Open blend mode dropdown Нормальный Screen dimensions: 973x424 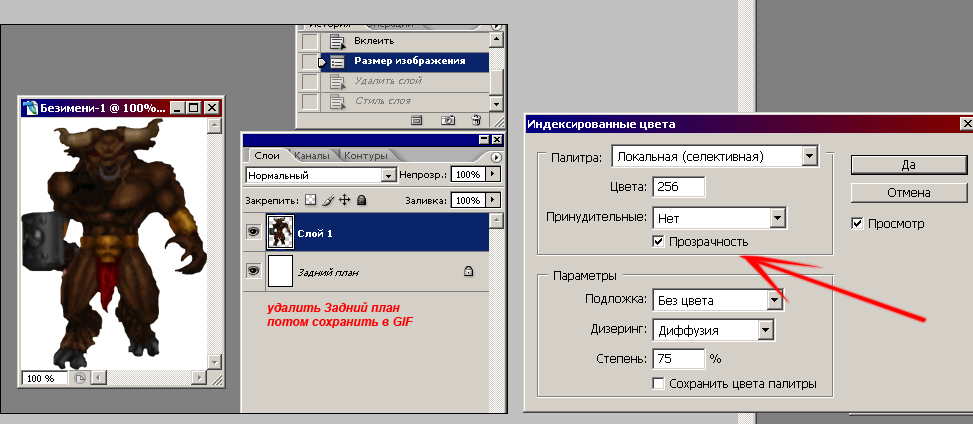tap(389, 176)
